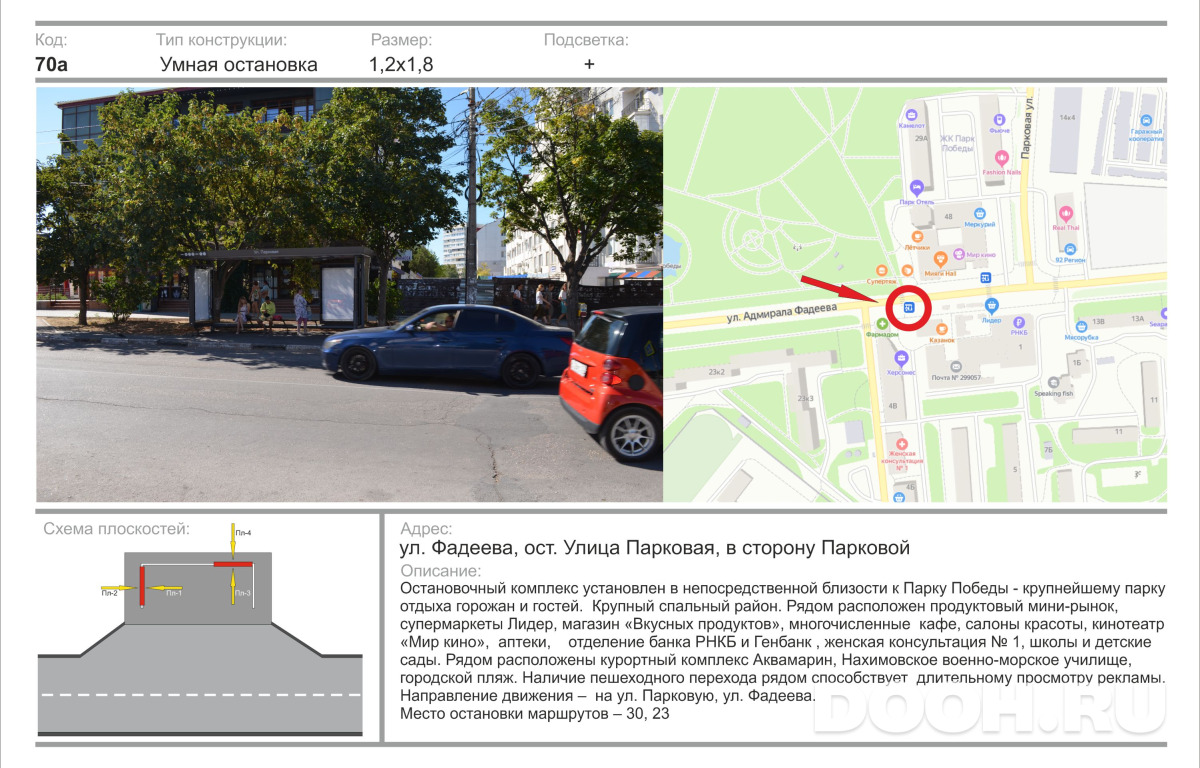Click the bus stop icon near Мияги Hall

pos(986,278)
